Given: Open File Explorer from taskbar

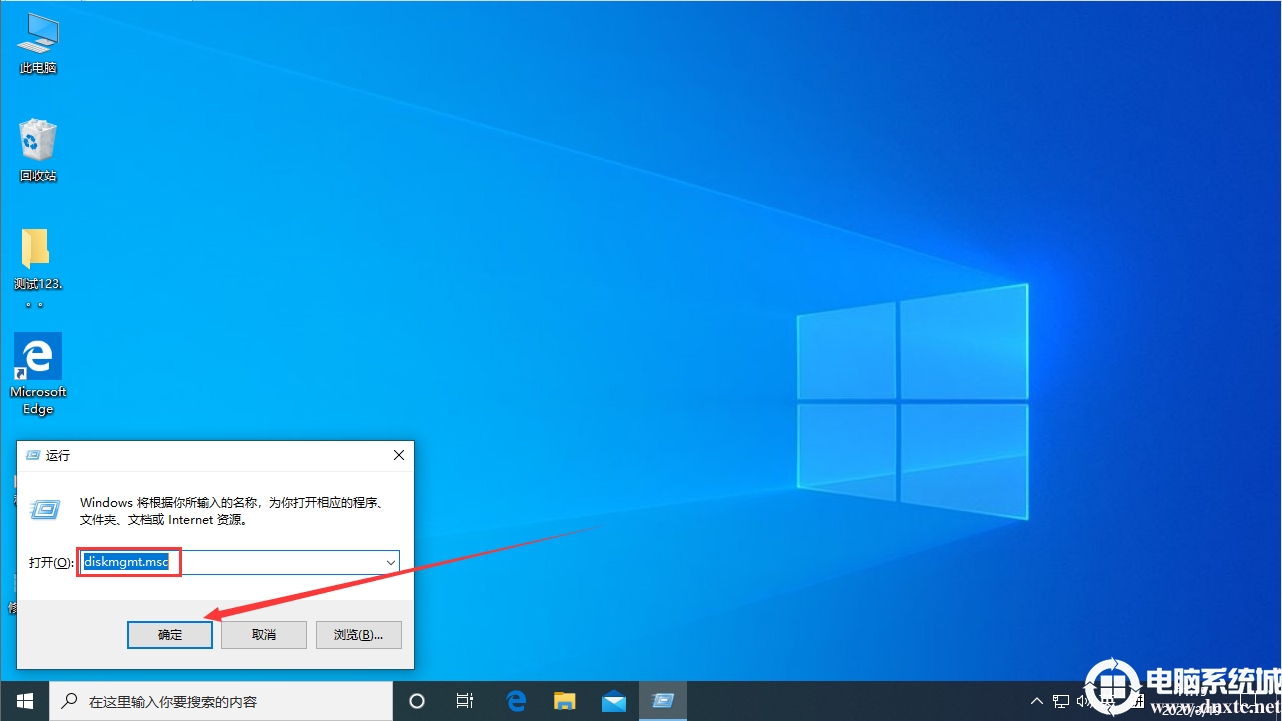Looking at the screenshot, I should [565, 701].
